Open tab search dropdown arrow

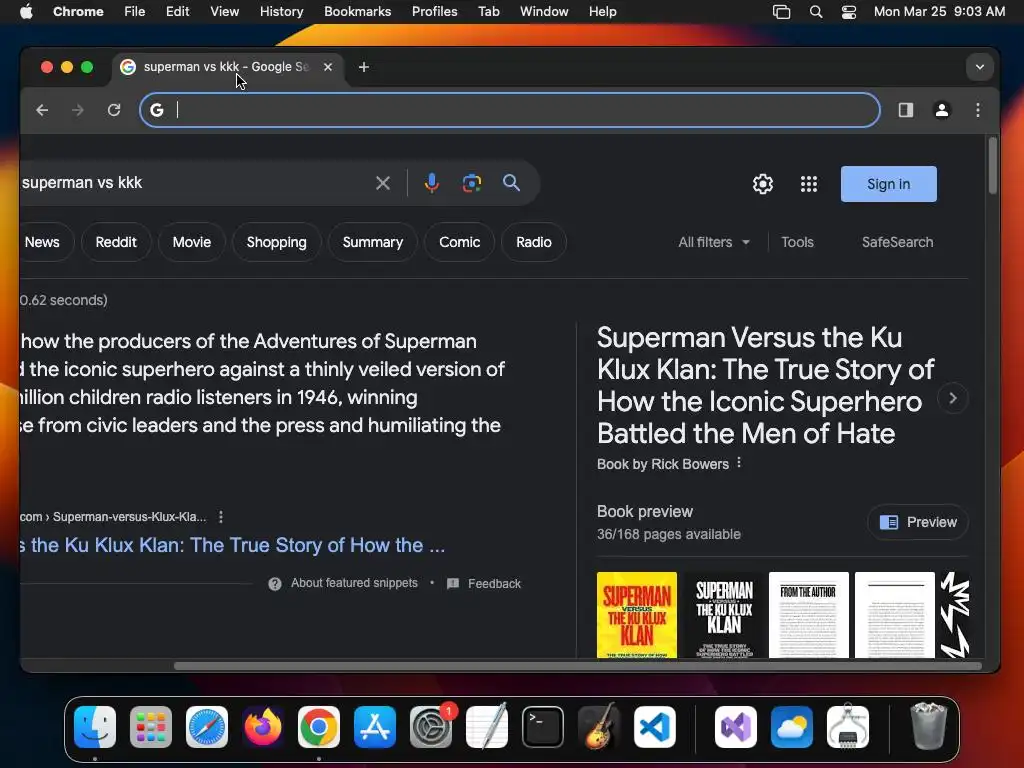(x=980, y=67)
